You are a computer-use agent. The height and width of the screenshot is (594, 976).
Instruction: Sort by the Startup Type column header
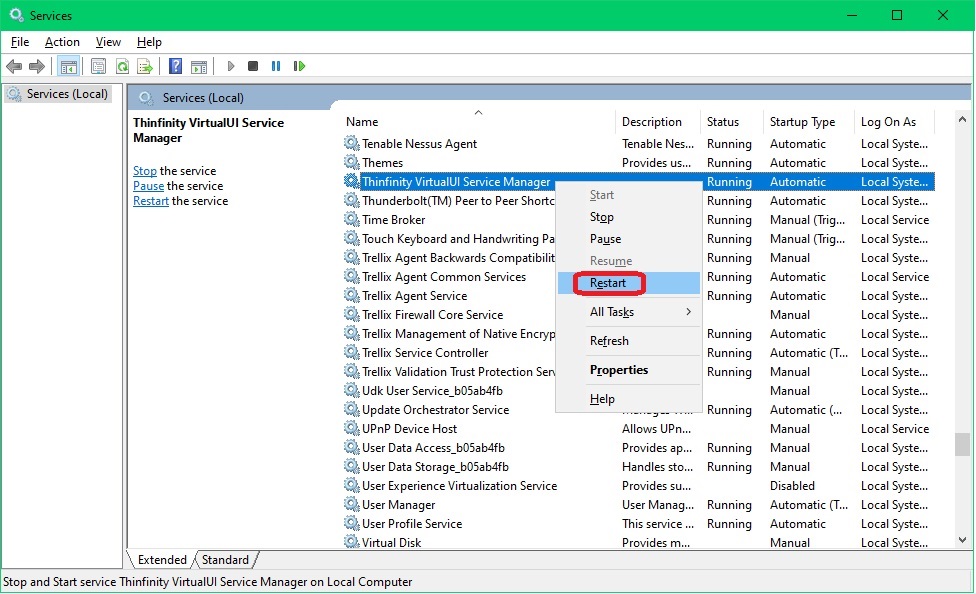pyautogui.click(x=809, y=121)
